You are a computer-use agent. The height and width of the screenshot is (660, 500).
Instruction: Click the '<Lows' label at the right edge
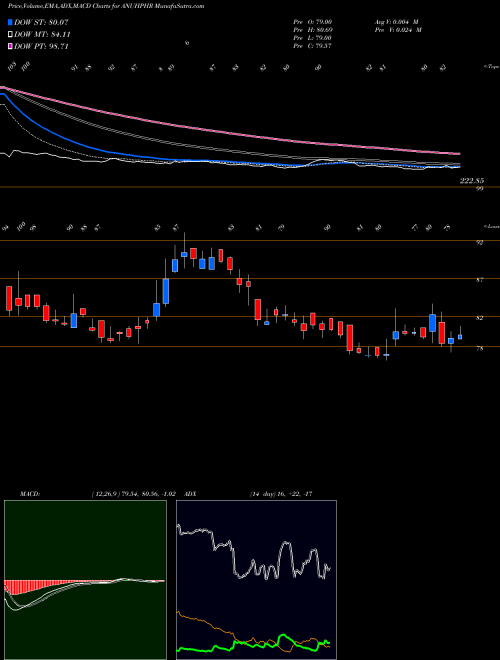click(x=491, y=226)
